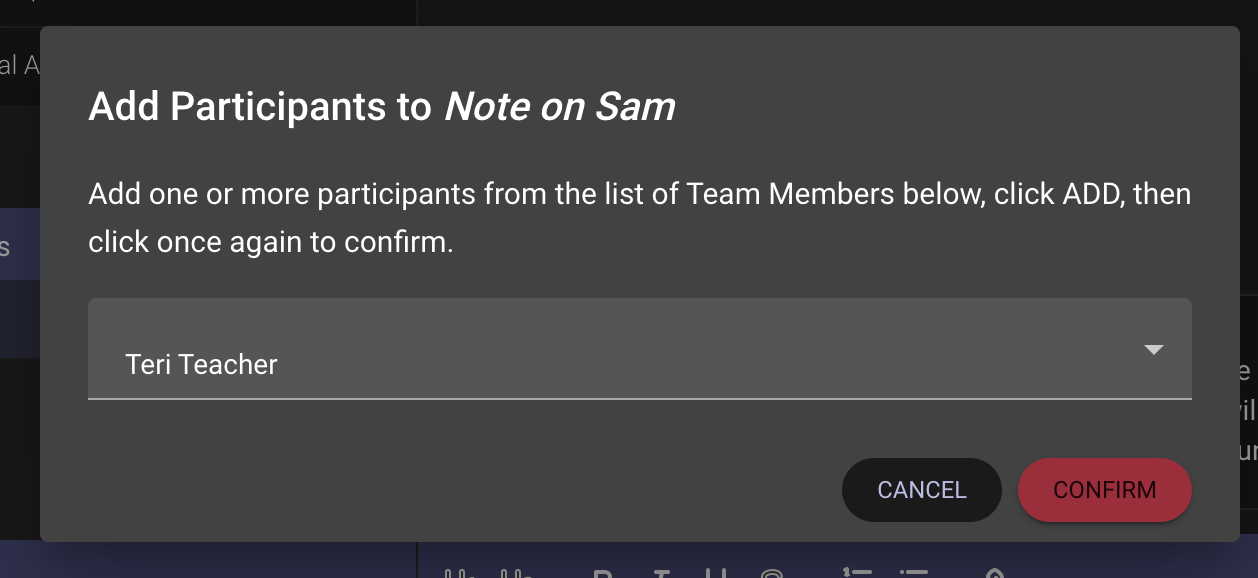Insert a numbered list from the toolbar
The image size is (1258, 578).
[857, 574]
